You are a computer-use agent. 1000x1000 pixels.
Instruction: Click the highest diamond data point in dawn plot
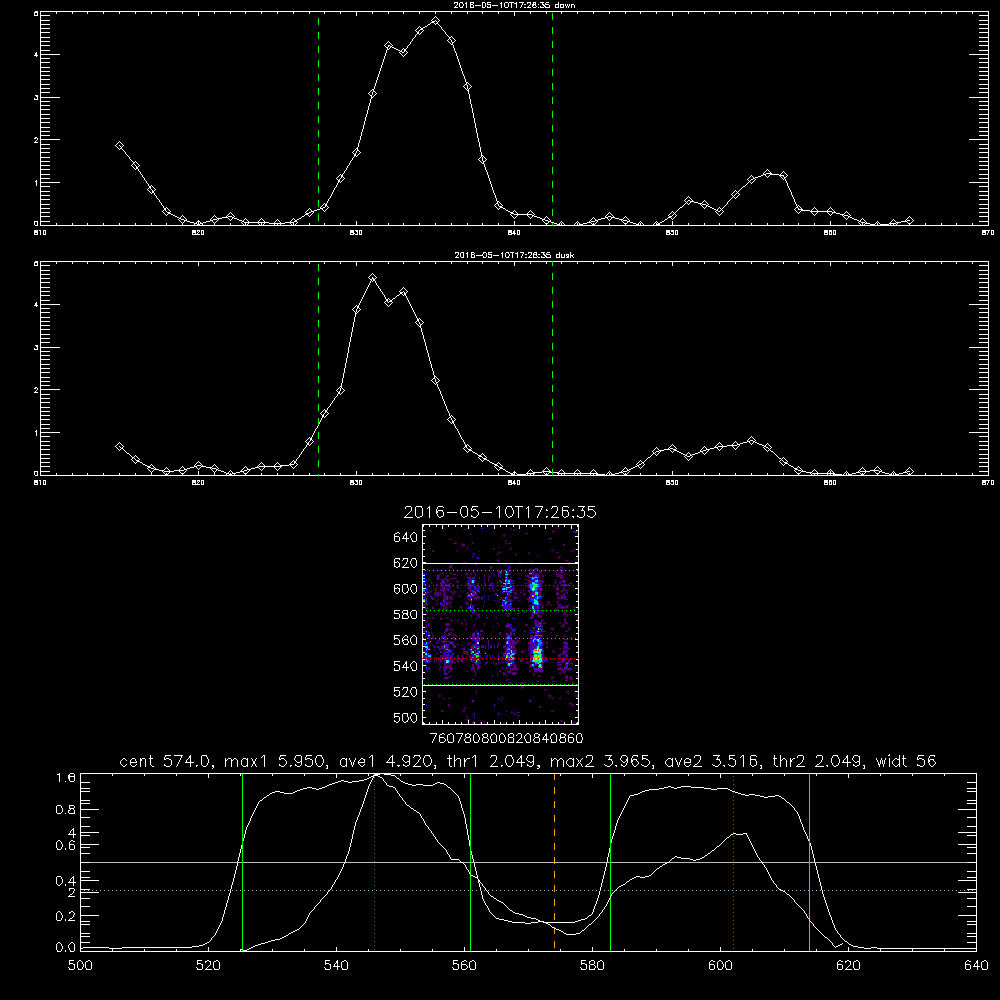[x=436, y=20]
